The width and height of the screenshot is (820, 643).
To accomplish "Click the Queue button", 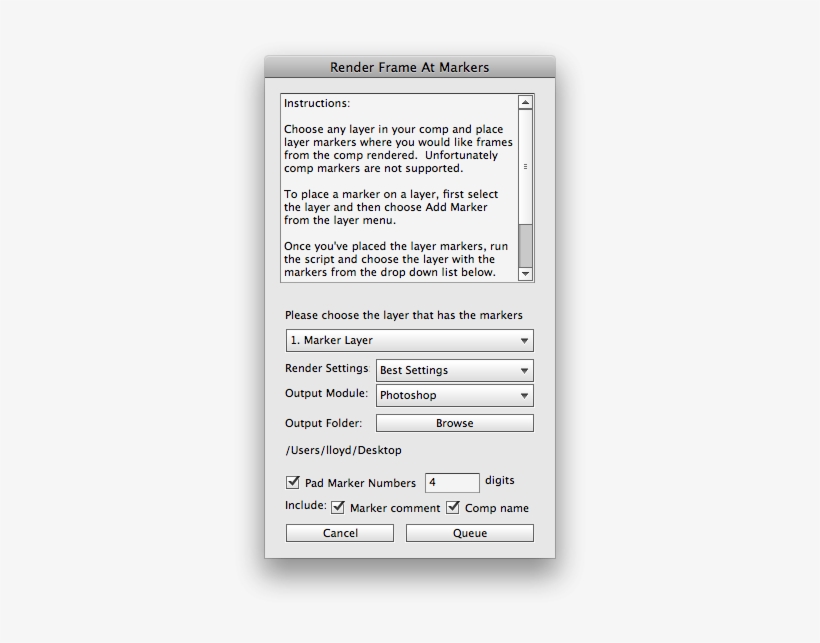I will pos(469,533).
